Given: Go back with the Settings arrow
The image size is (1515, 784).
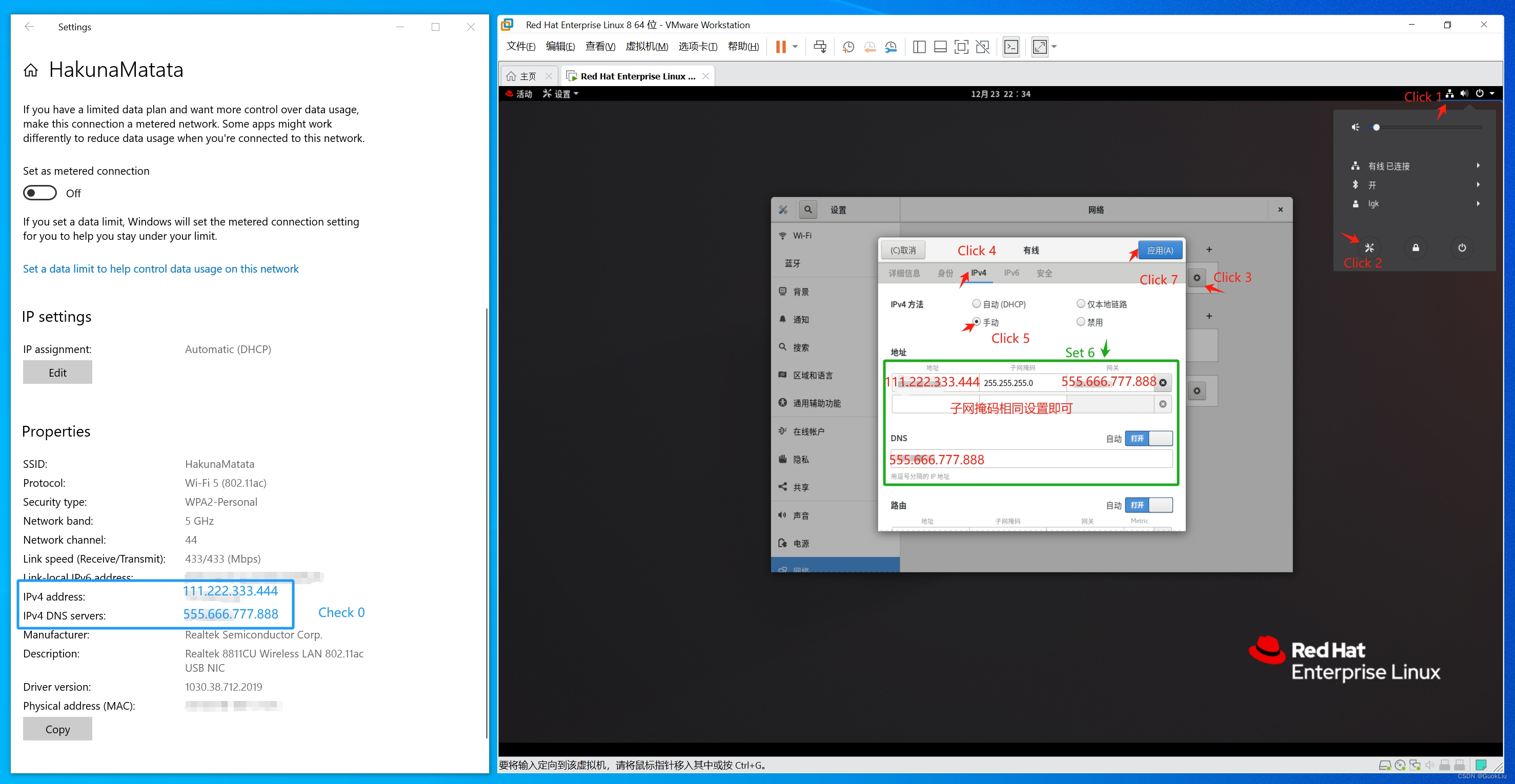Looking at the screenshot, I should 29,27.
